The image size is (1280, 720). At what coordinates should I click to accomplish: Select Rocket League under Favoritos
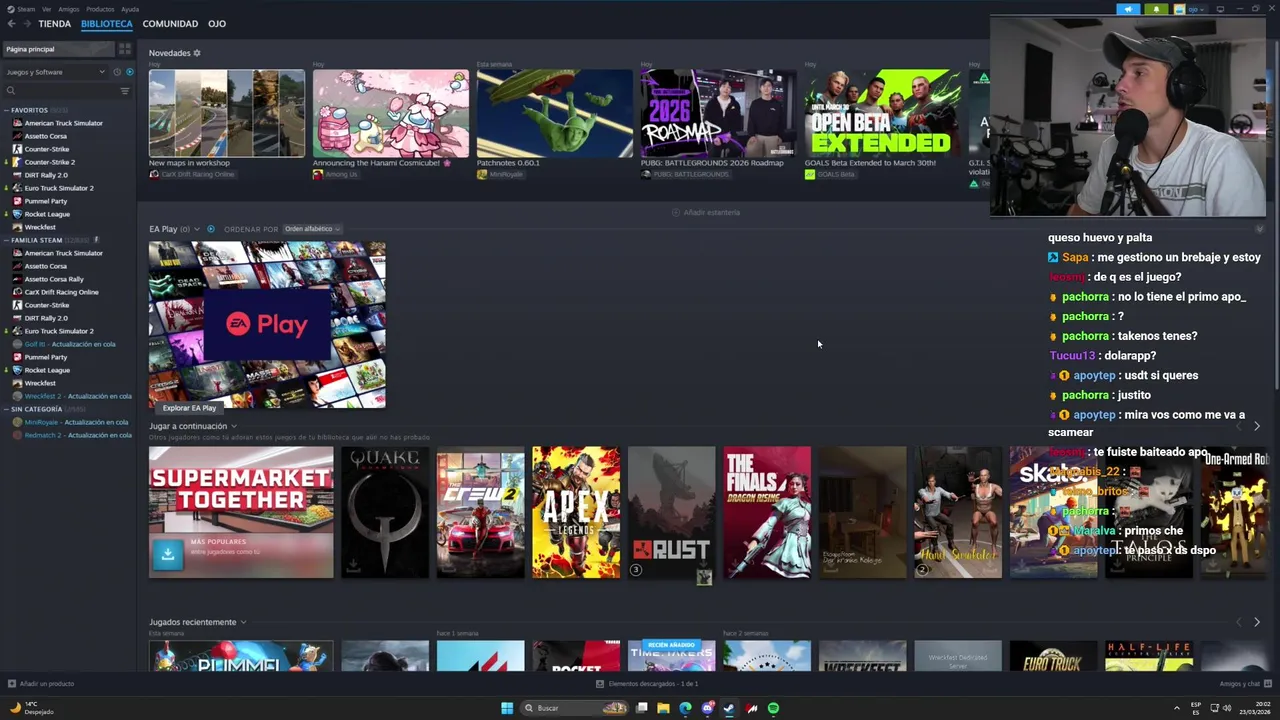pyautogui.click(x=47, y=214)
